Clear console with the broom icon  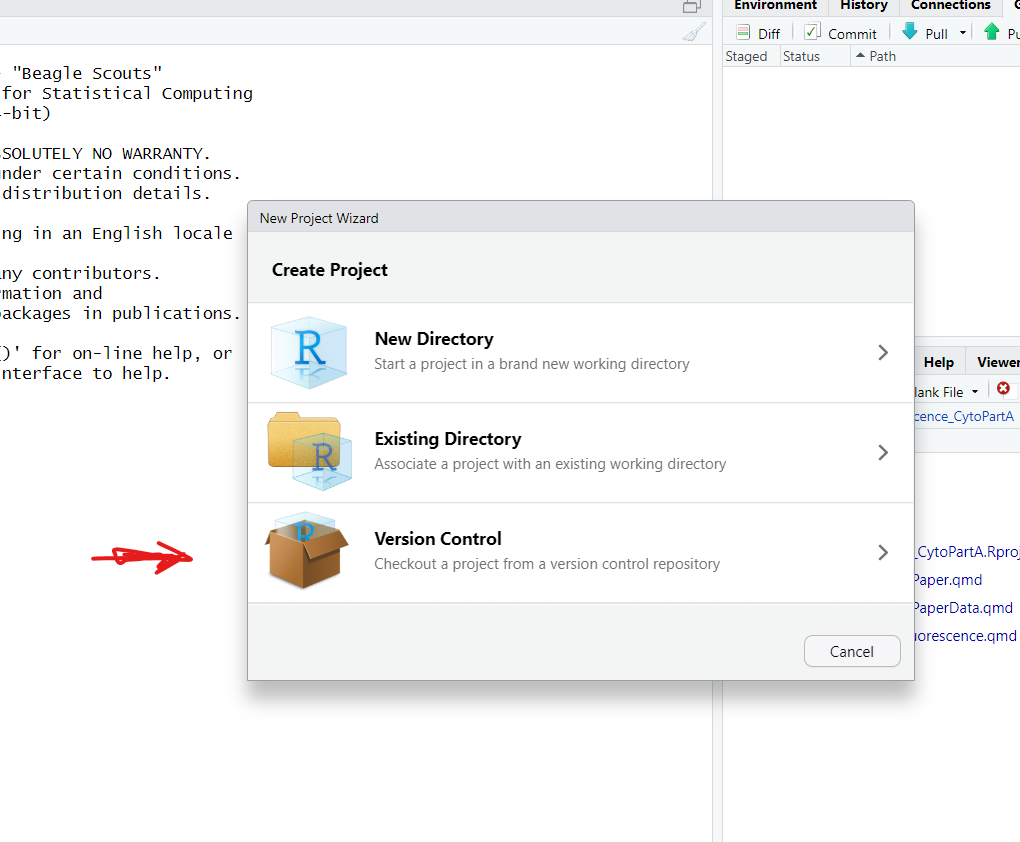pos(693,33)
